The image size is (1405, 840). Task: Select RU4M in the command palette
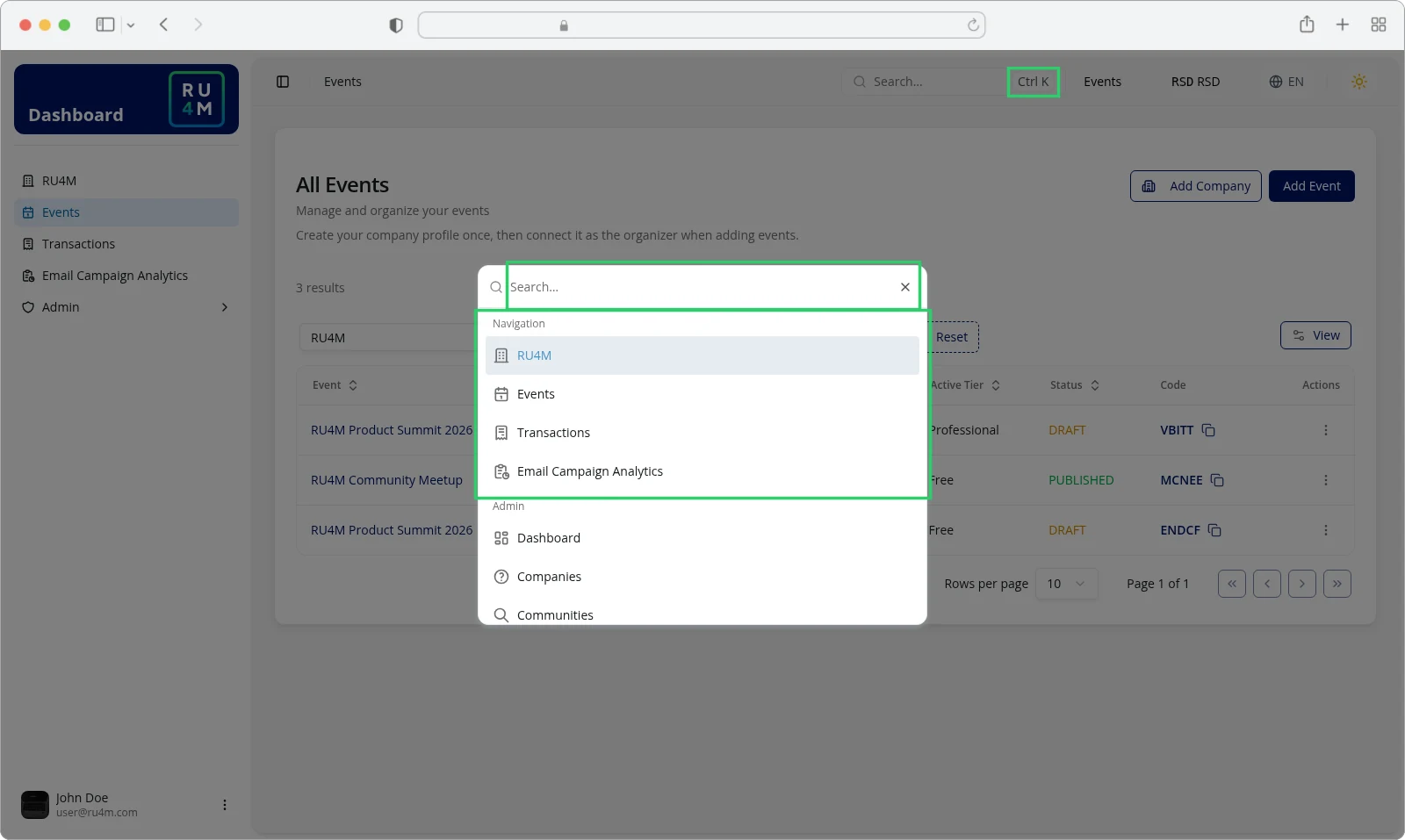[702, 355]
